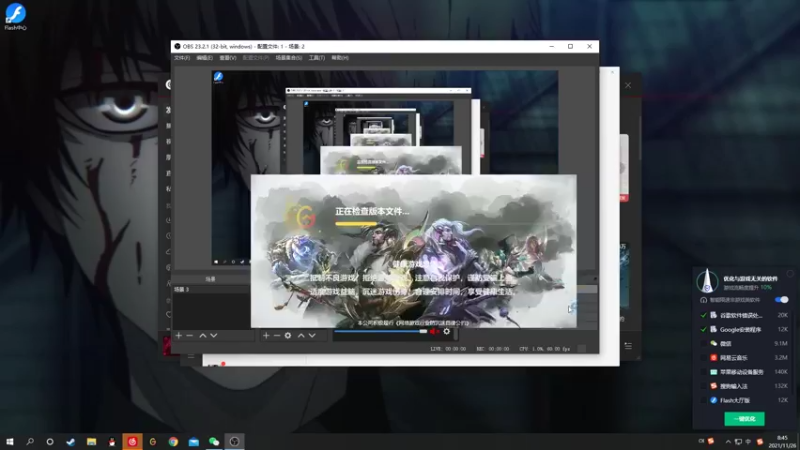
Task: Add a new scene with plus icon
Action: point(179,335)
